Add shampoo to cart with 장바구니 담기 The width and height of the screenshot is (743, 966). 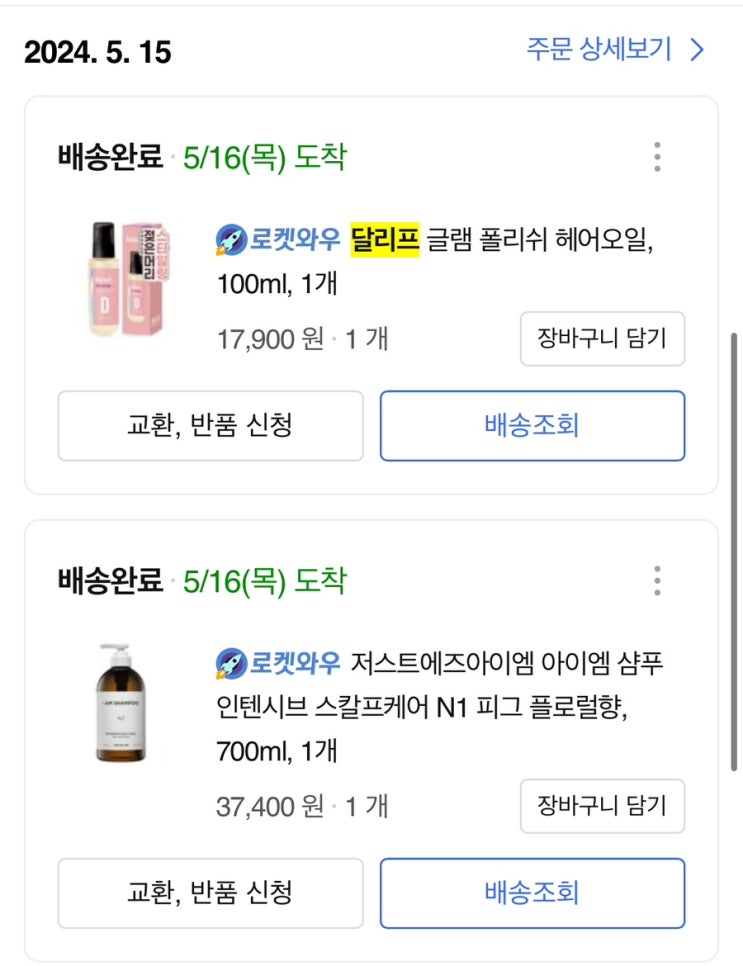(602, 805)
